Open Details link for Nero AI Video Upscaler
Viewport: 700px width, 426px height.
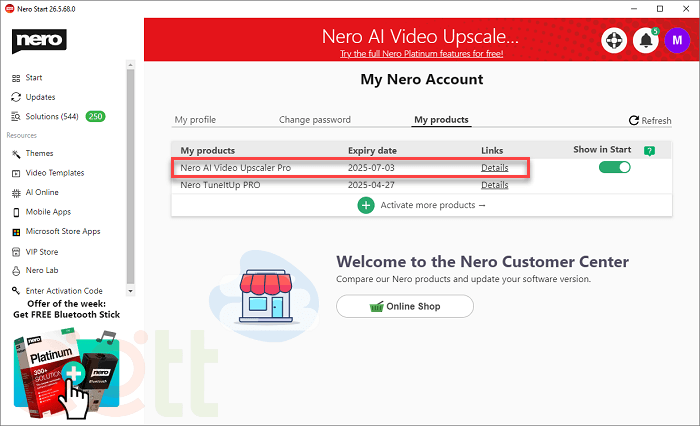tap(494, 168)
